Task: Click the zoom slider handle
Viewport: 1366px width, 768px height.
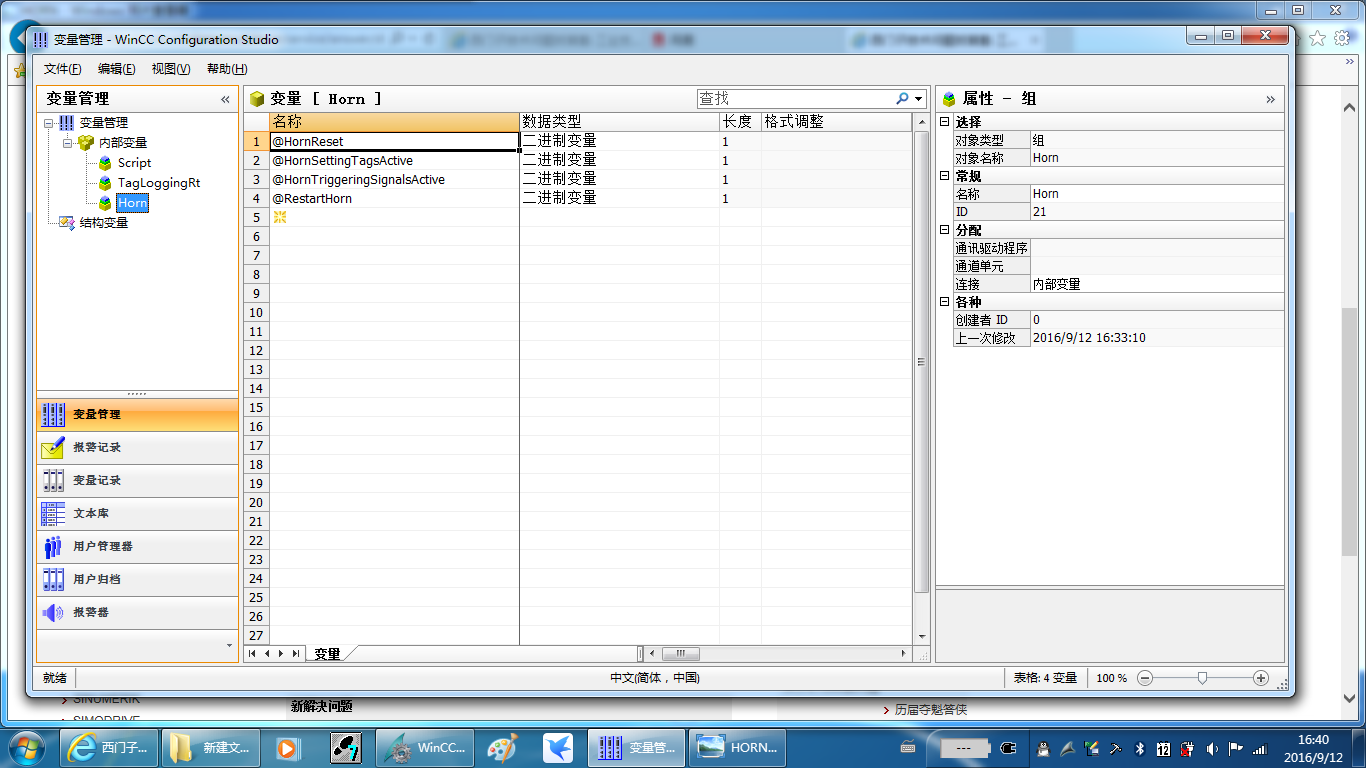Action: [1203, 678]
